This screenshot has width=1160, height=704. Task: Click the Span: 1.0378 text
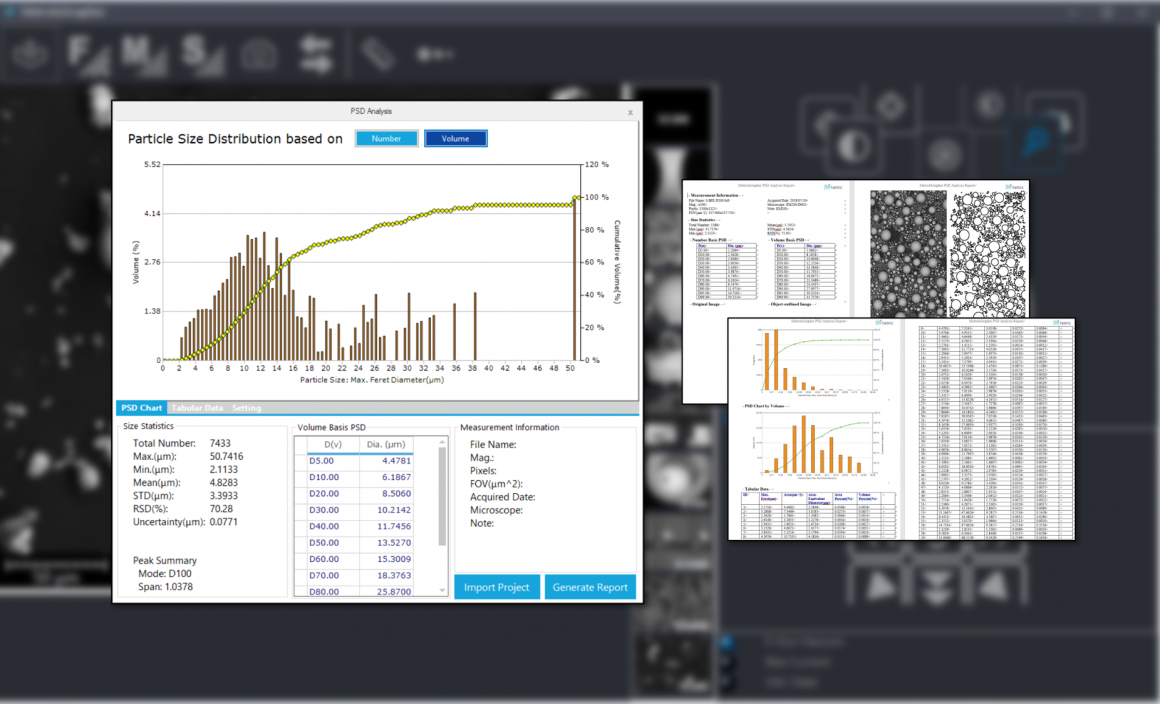coord(165,586)
